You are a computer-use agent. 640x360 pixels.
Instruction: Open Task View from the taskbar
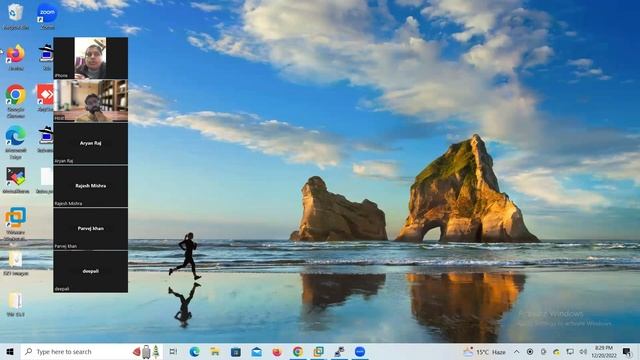[173, 352]
